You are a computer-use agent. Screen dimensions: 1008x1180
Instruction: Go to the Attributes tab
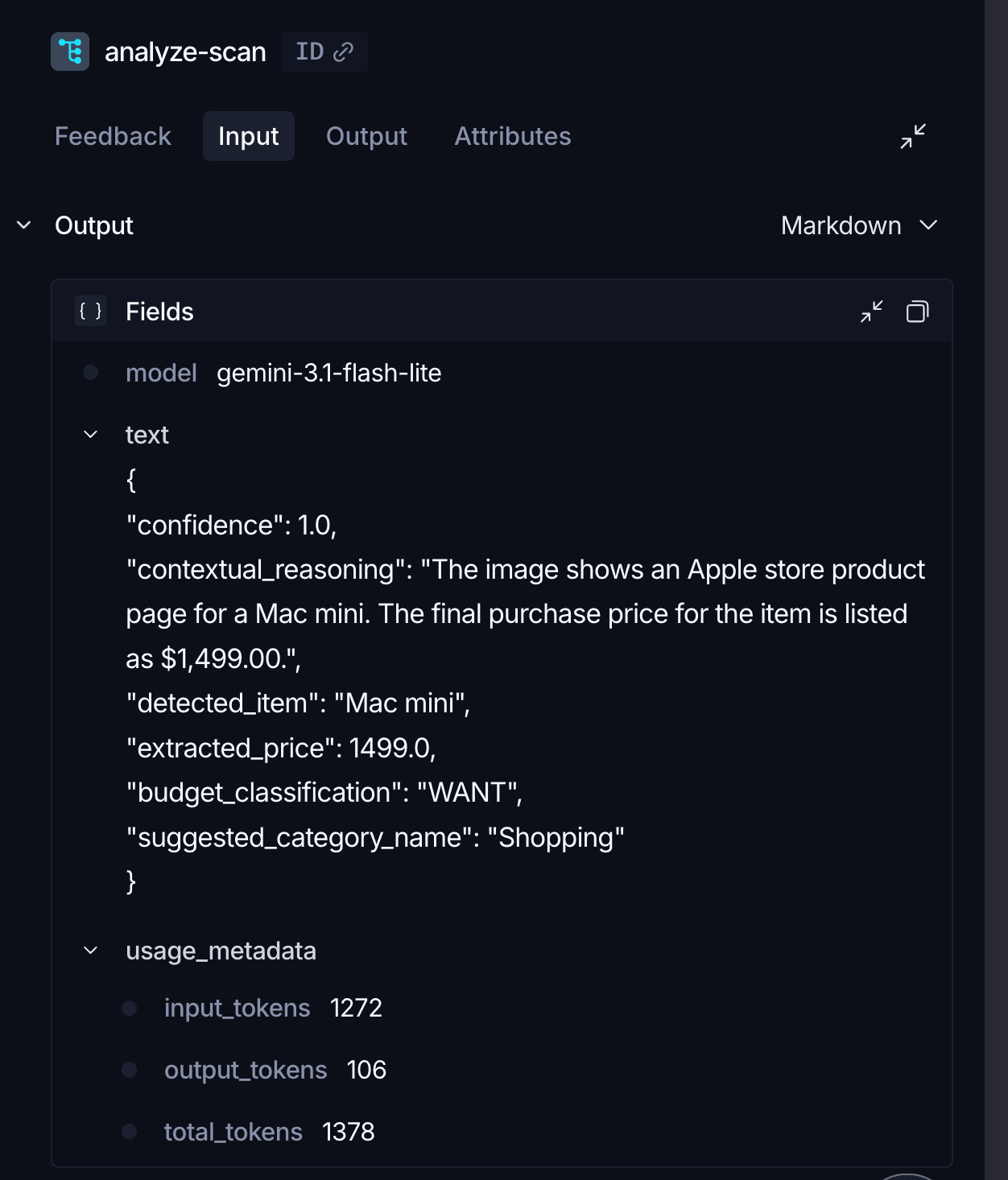[x=513, y=136]
